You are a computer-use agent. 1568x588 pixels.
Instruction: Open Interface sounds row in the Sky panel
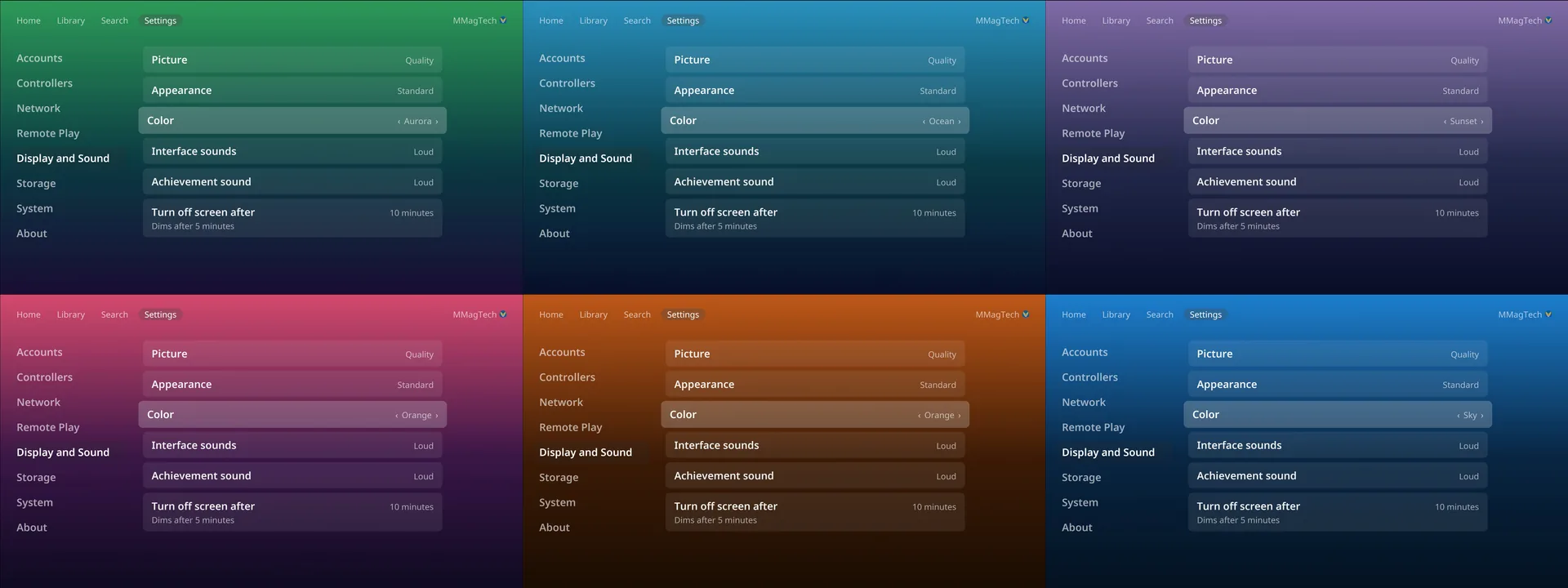pos(1338,445)
